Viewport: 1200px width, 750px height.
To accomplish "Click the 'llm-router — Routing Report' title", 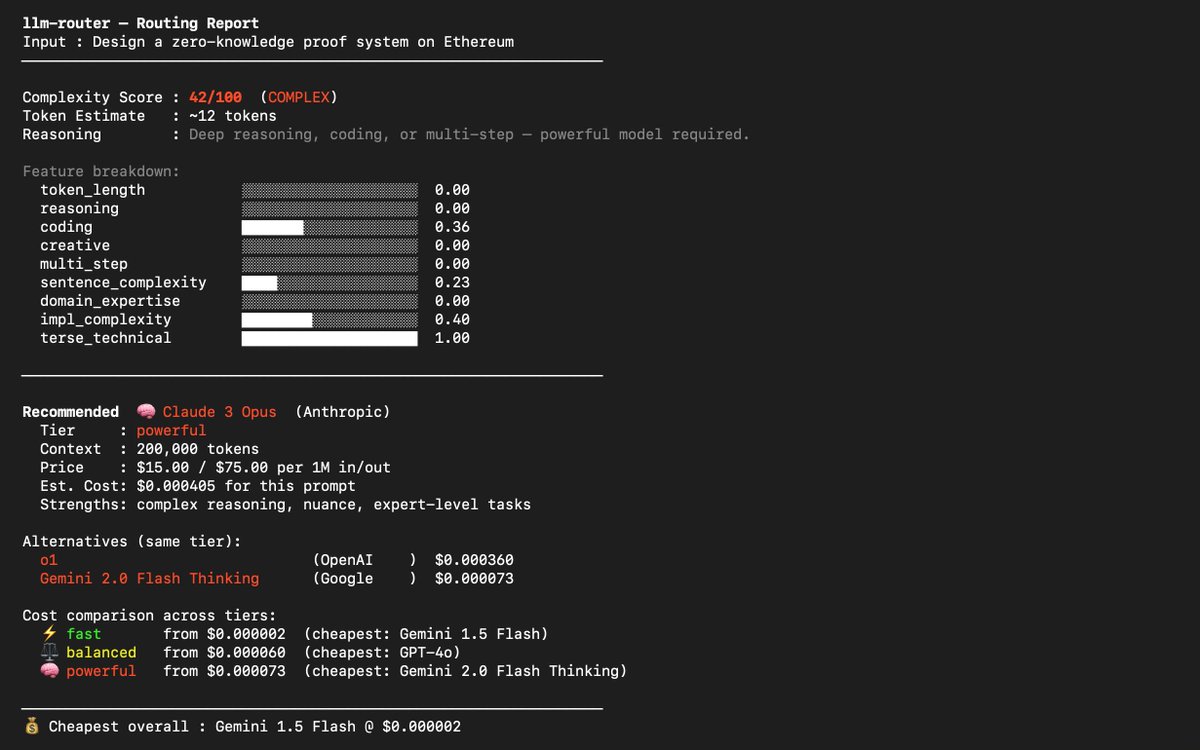I will [x=141, y=23].
